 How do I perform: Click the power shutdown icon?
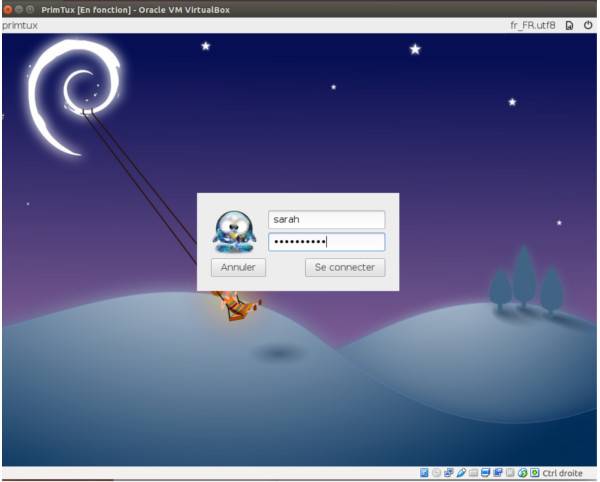coord(588,26)
